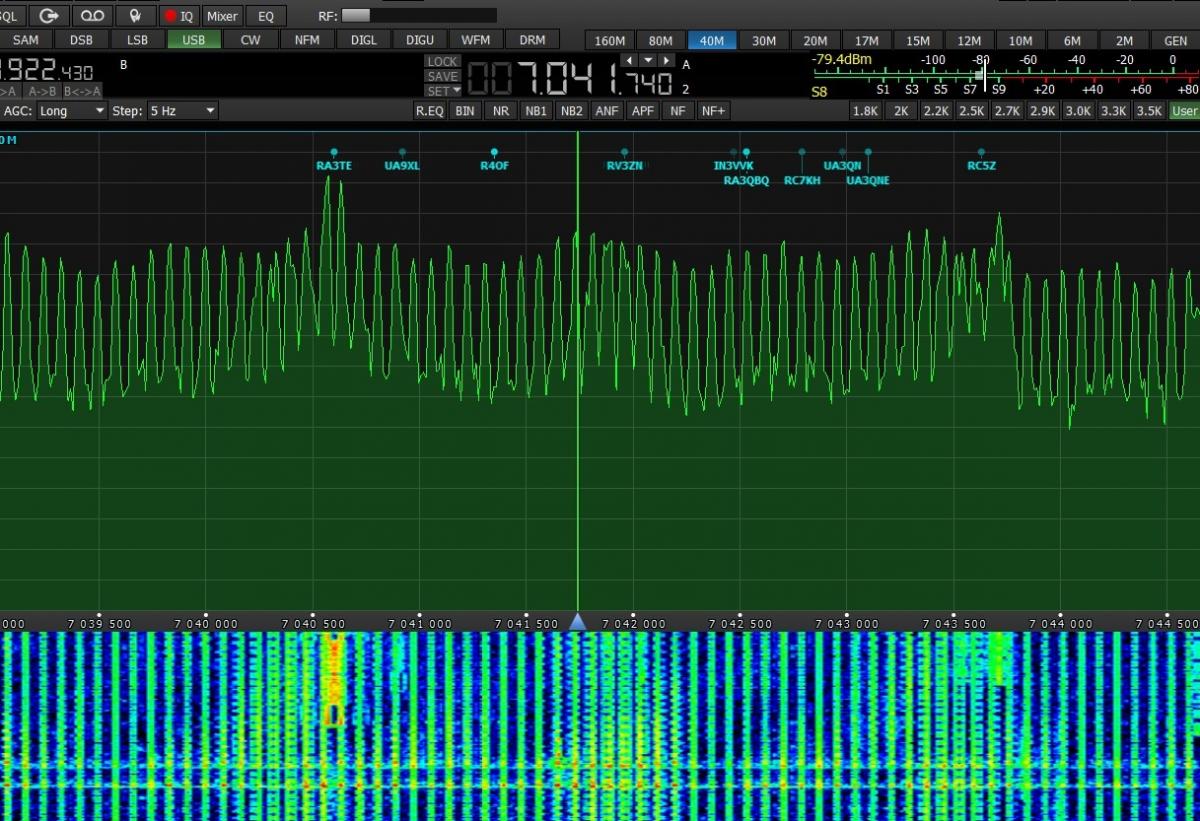
Task: Click the right arrow above frequency display
Action: pyautogui.click(x=665, y=61)
